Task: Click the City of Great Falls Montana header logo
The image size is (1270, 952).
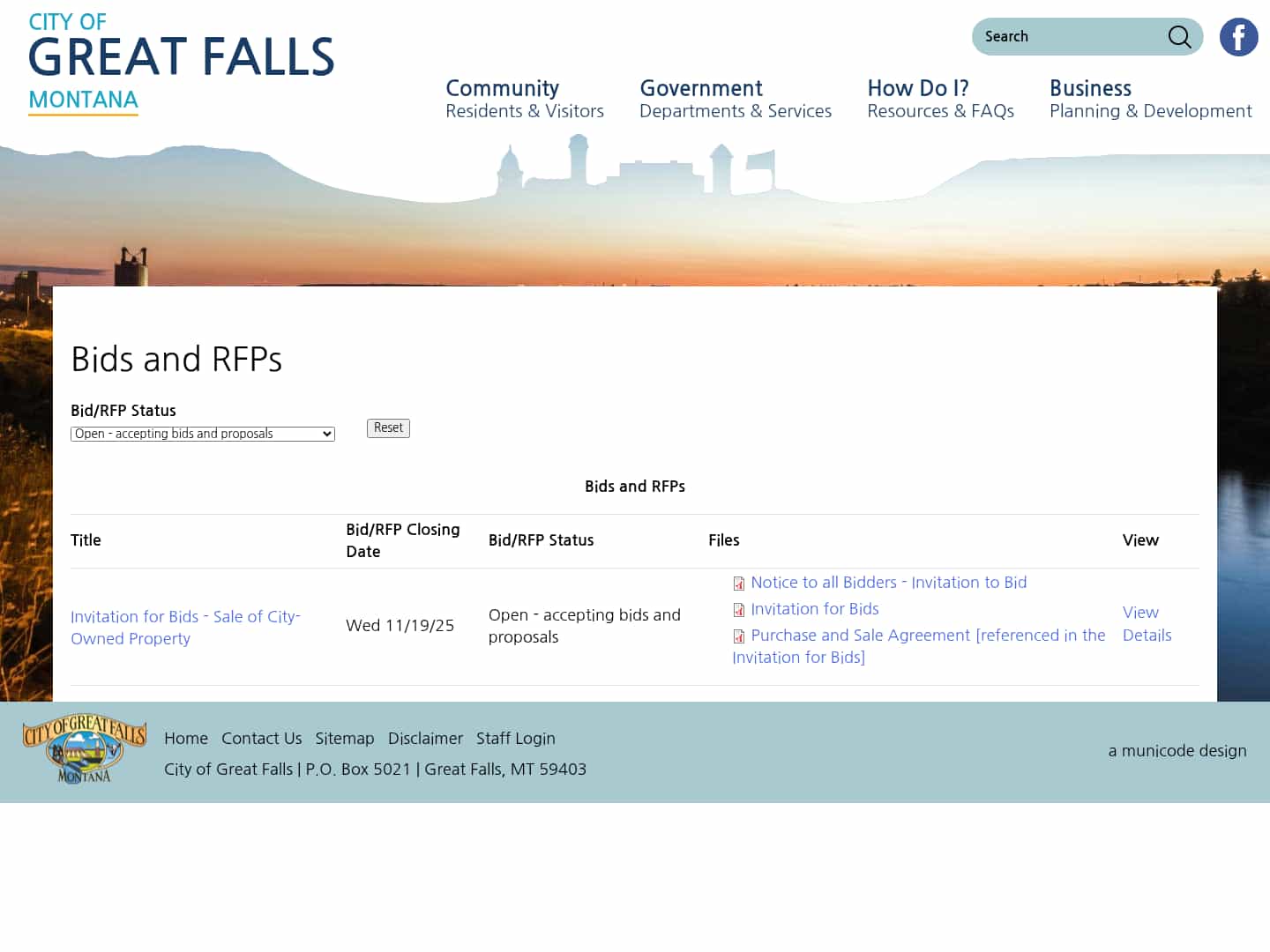Action: click(181, 63)
